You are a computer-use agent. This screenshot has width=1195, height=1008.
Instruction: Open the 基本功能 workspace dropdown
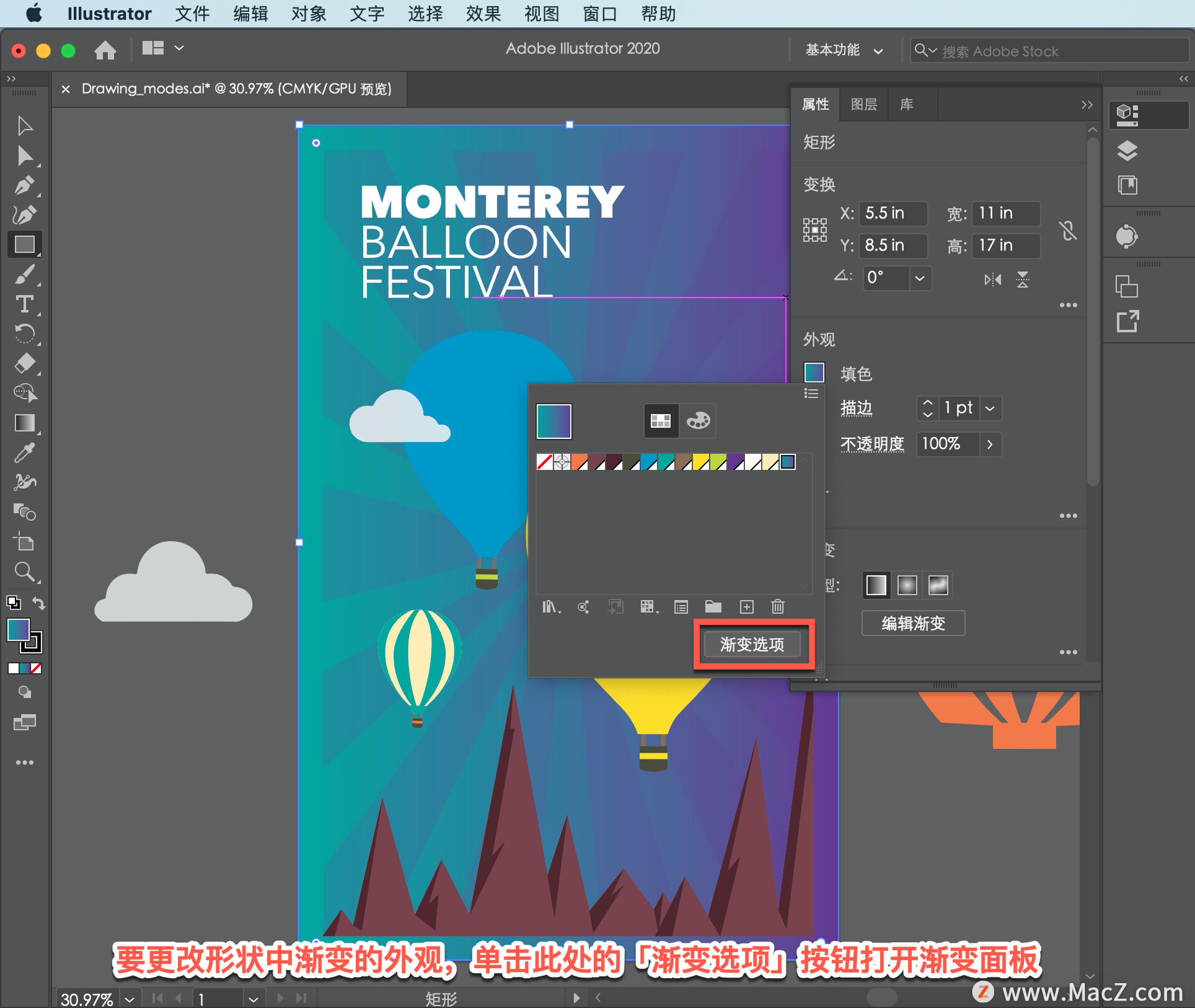pyautogui.click(x=844, y=50)
